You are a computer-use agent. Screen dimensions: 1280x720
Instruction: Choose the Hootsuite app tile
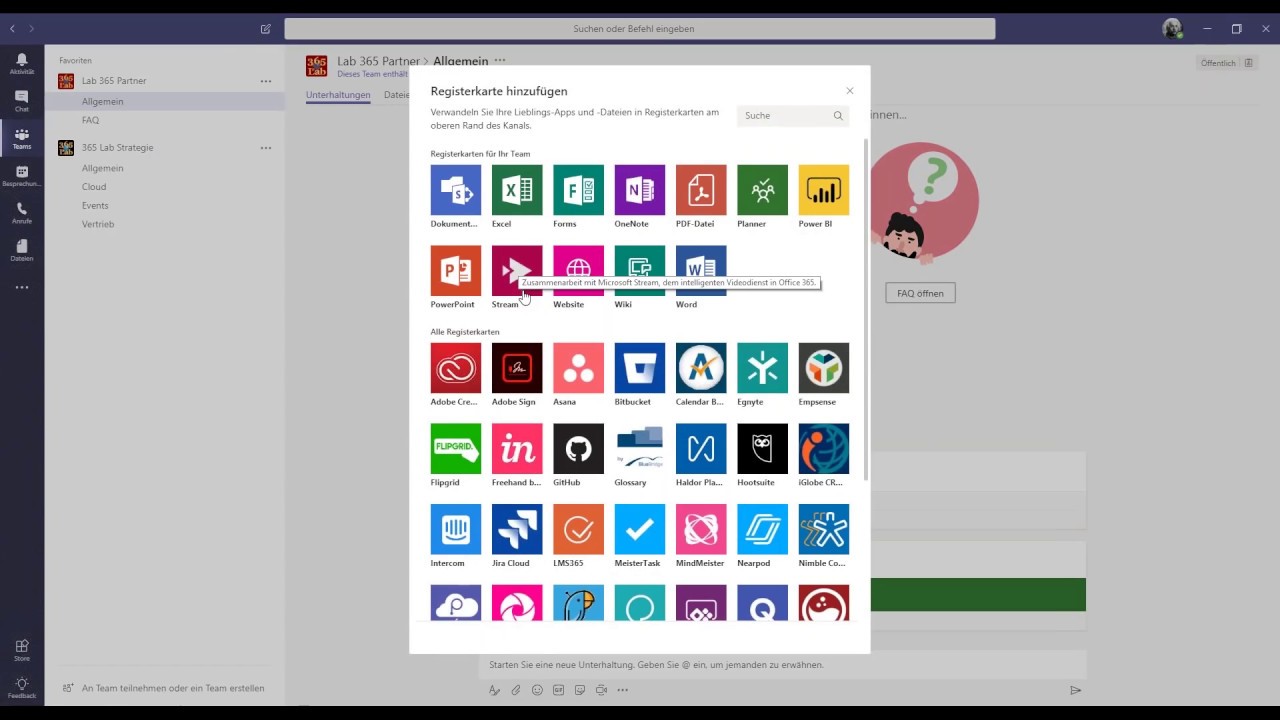[762, 449]
